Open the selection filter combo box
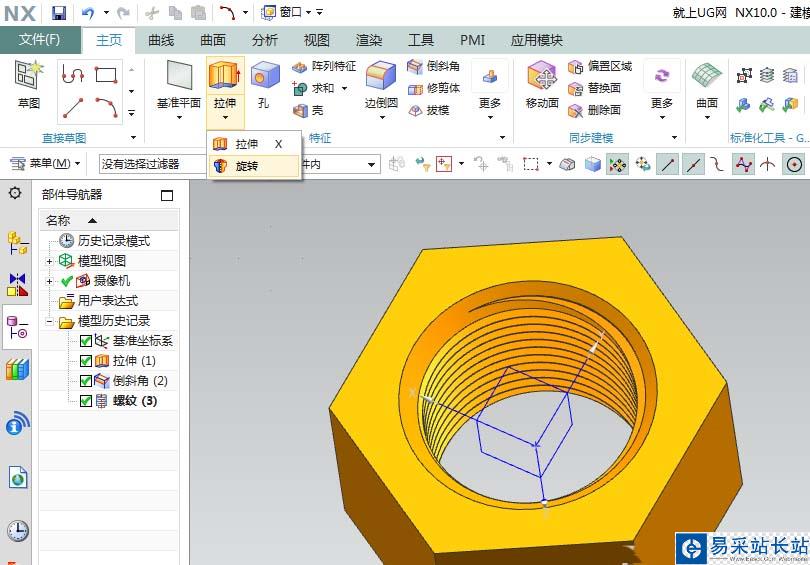This screenshot has width=810, height=565. point(152,164)
